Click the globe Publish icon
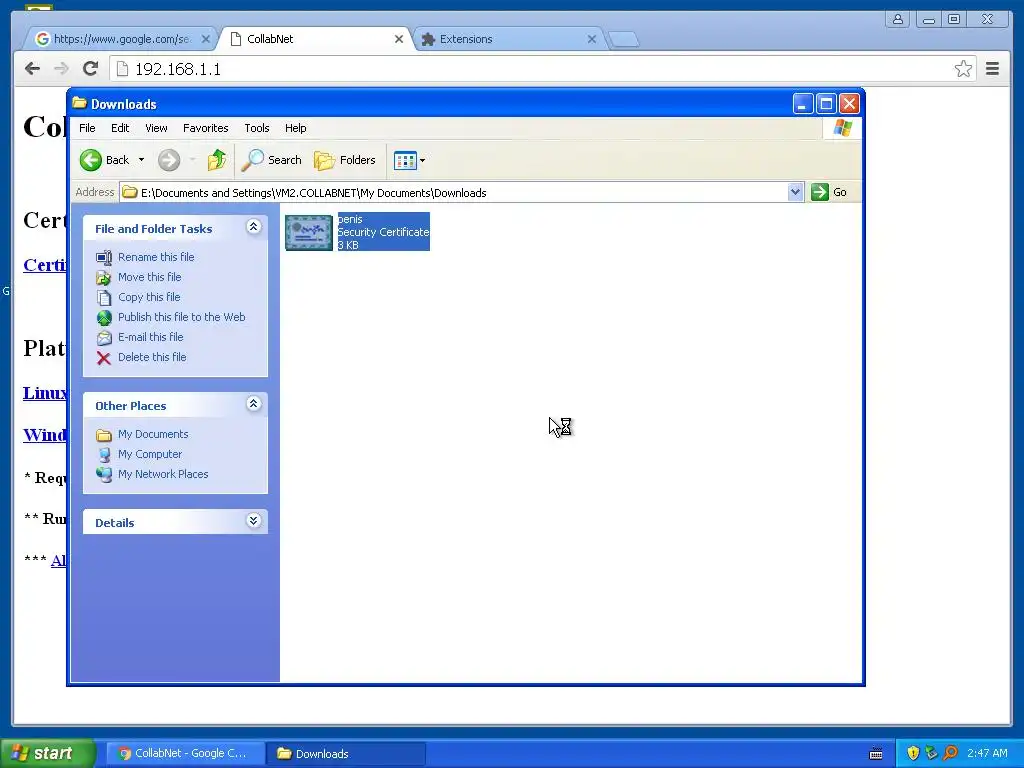Screen dimensions: 1024x768 [104, 318]
